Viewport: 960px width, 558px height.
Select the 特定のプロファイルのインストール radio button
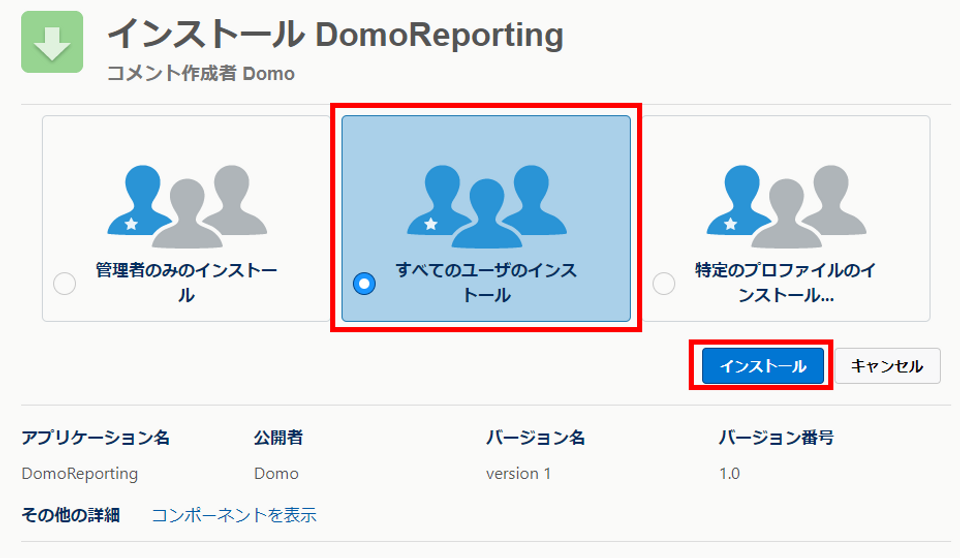(664, 284)
